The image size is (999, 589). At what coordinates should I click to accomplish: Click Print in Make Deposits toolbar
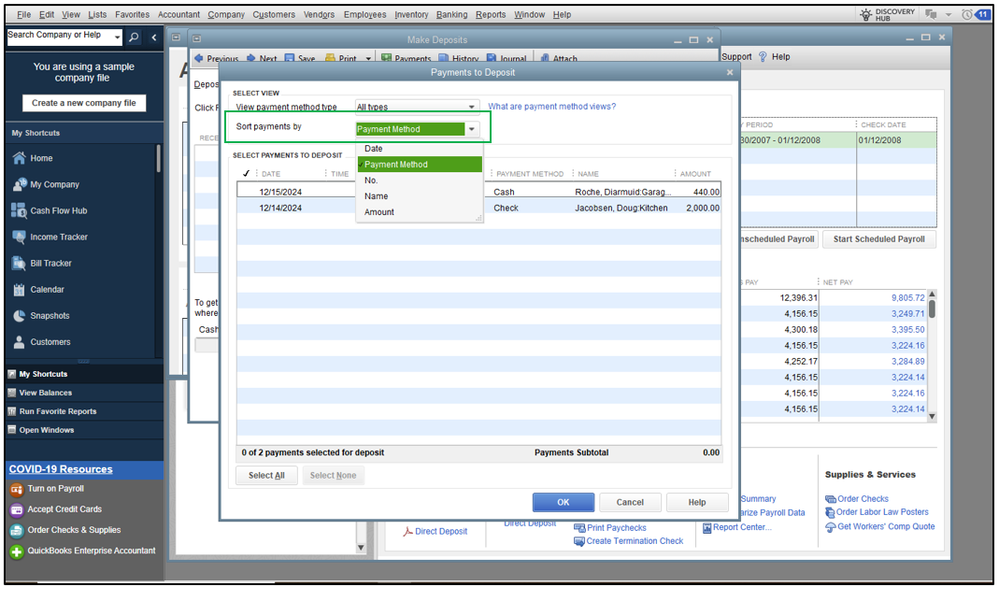point(341,59)
